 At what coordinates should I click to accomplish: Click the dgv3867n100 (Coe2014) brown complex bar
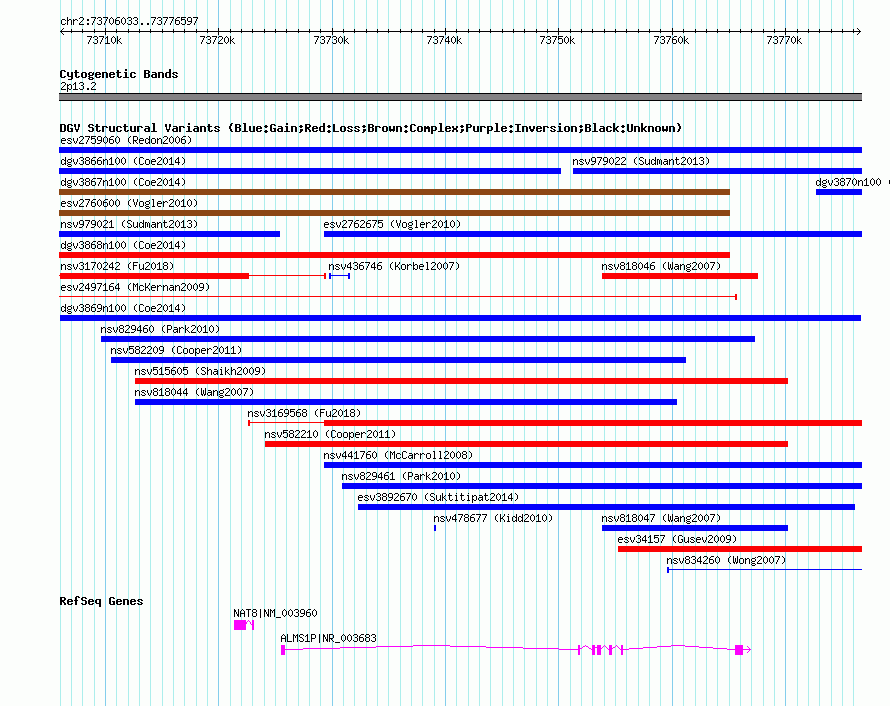click(x=394, y=192)
